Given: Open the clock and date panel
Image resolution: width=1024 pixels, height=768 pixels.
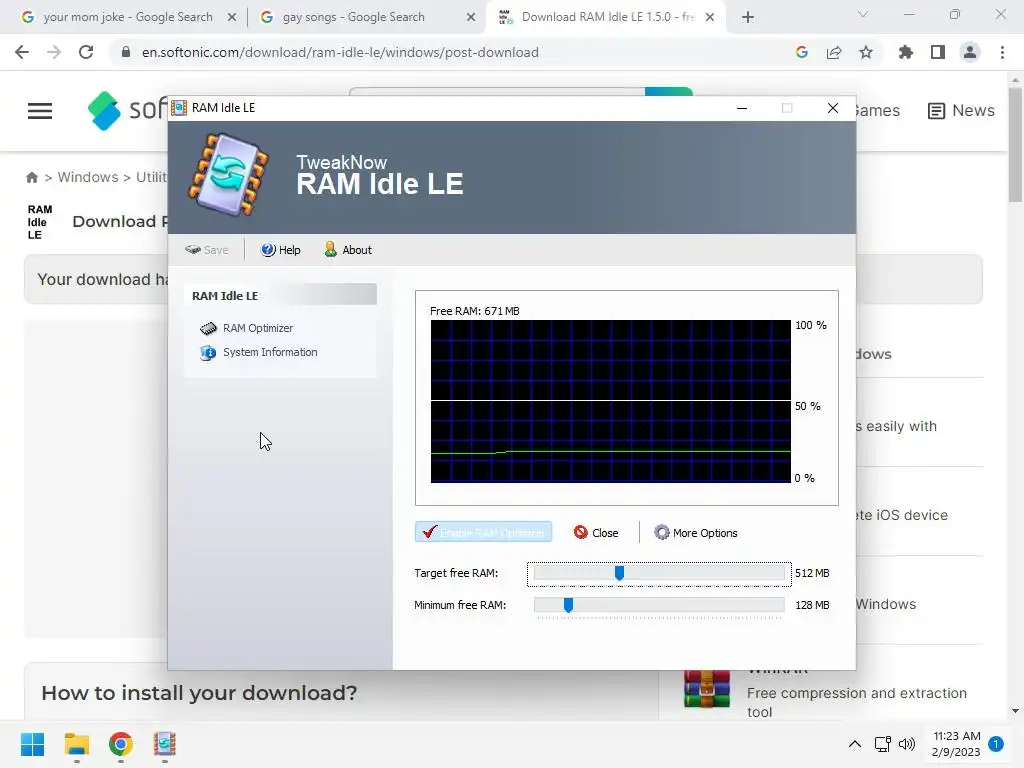Looking at the screenshot, I should tap(956, 744).
